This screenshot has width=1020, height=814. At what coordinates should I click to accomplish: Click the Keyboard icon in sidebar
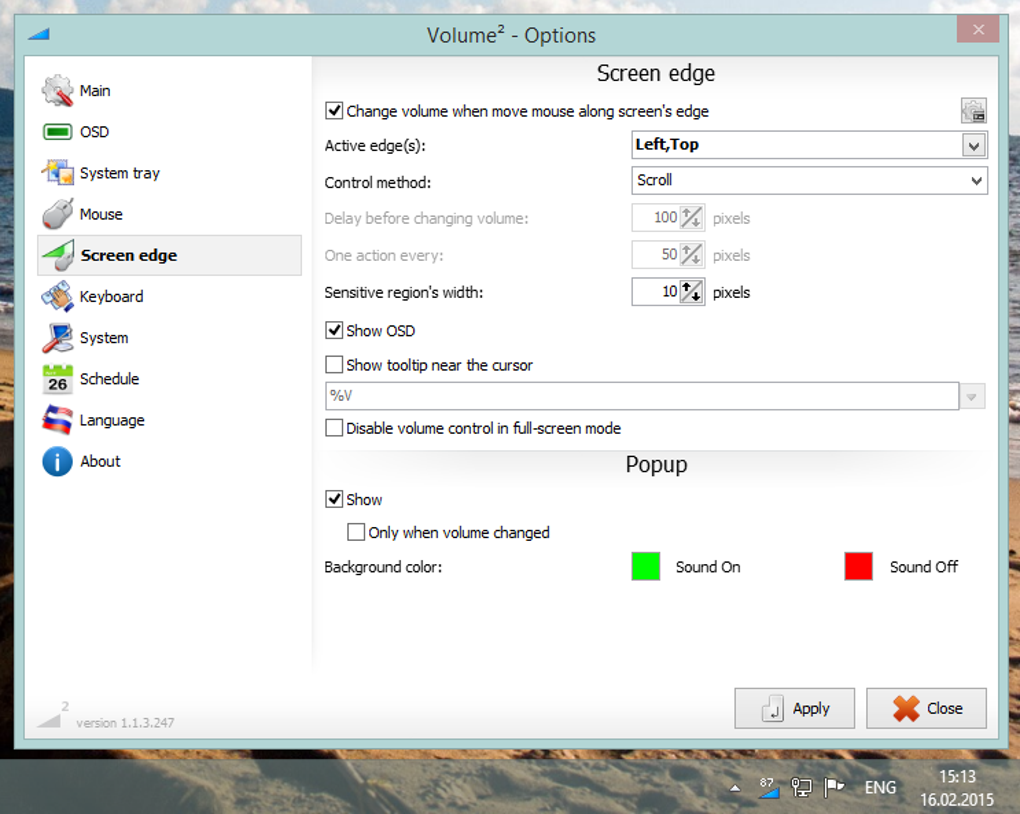[x=57, y=297]
